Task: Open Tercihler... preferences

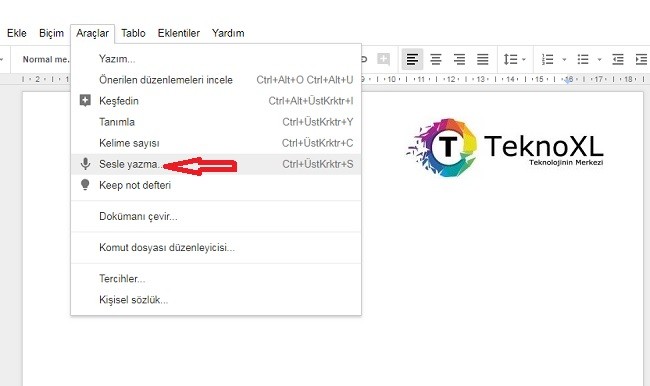Action: click(216, 279)
